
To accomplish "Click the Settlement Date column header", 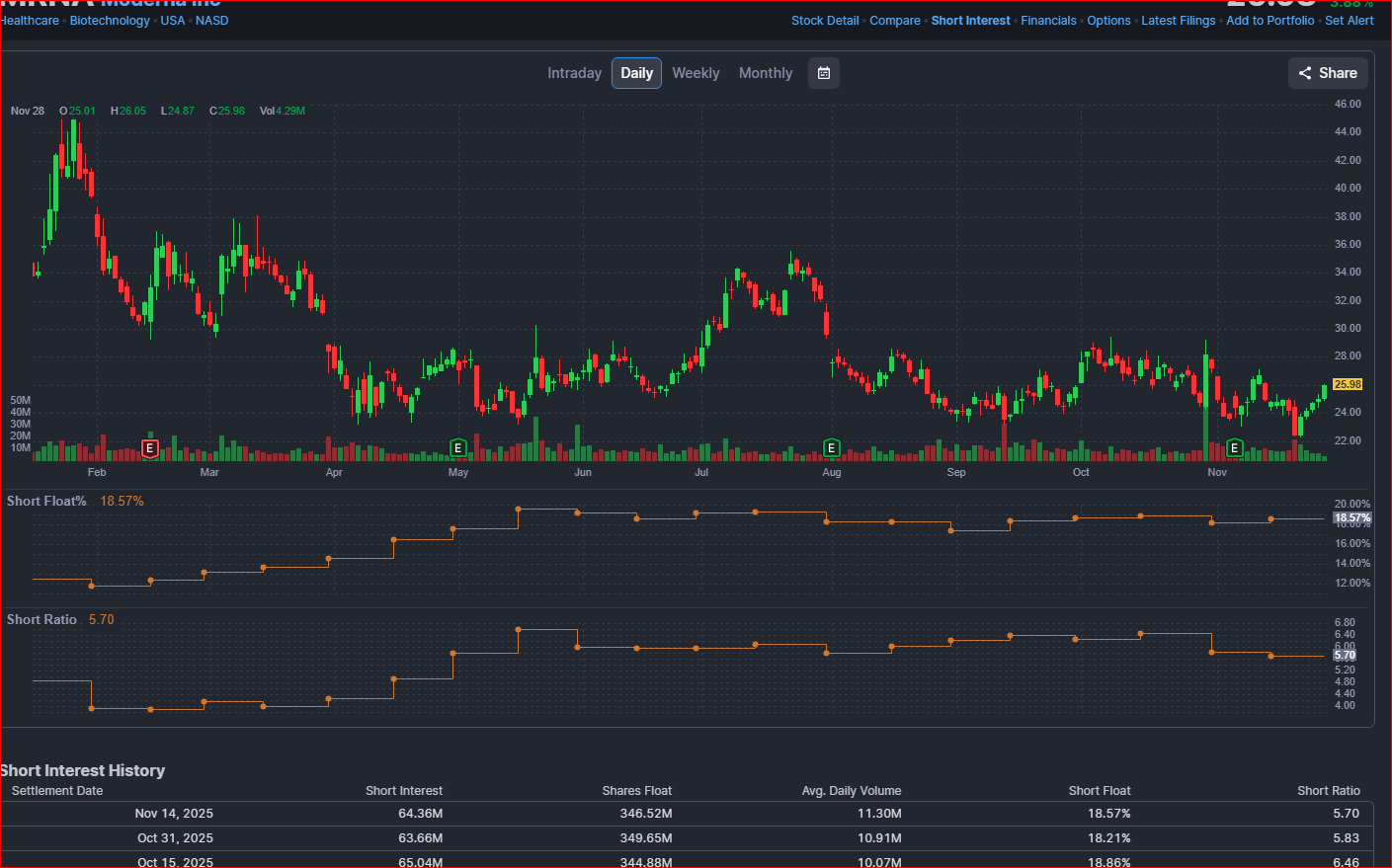I will pos(57,791).
